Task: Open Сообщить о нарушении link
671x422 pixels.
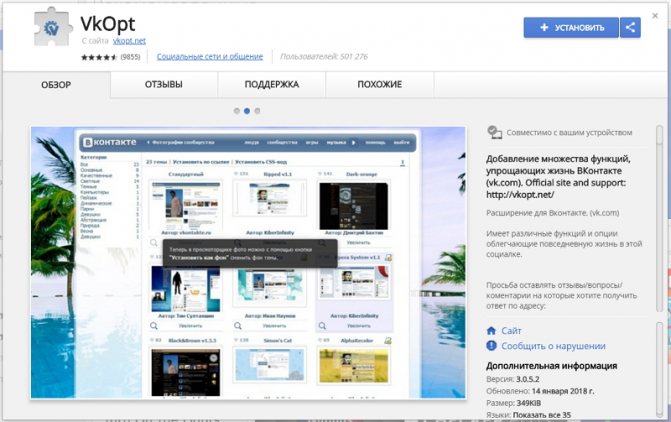Action: pyautogui.click(x=553, y=346)
